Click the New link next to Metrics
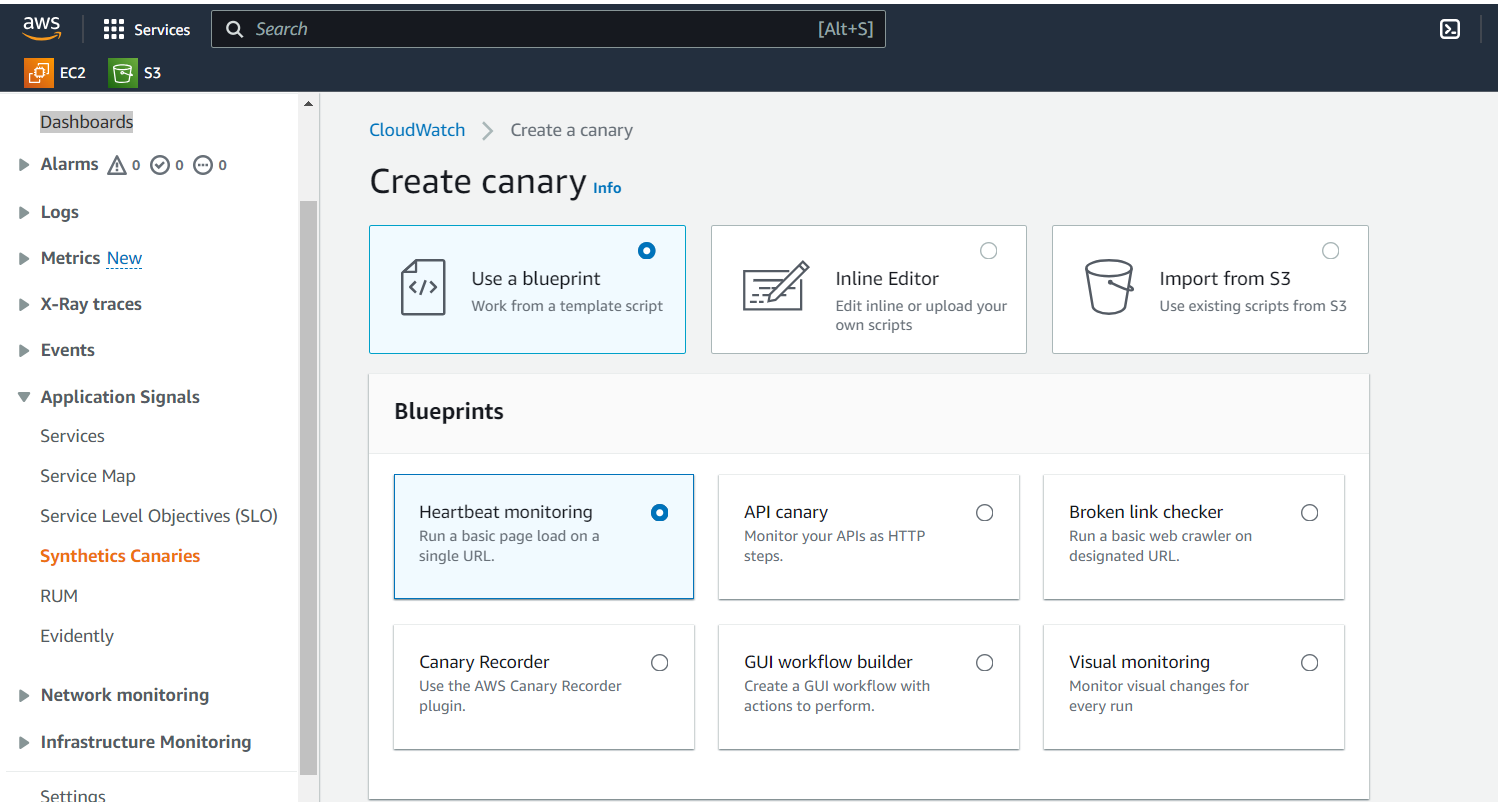 point(124,259)
